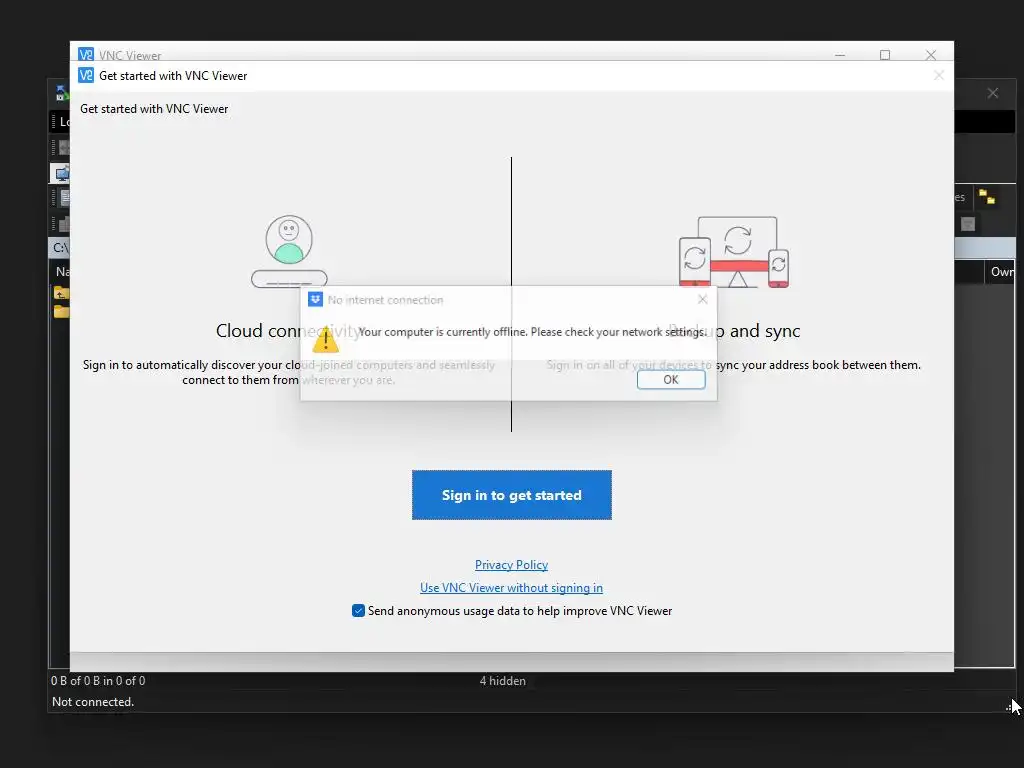Open the parent directory folder in background window

coord(61,293)
